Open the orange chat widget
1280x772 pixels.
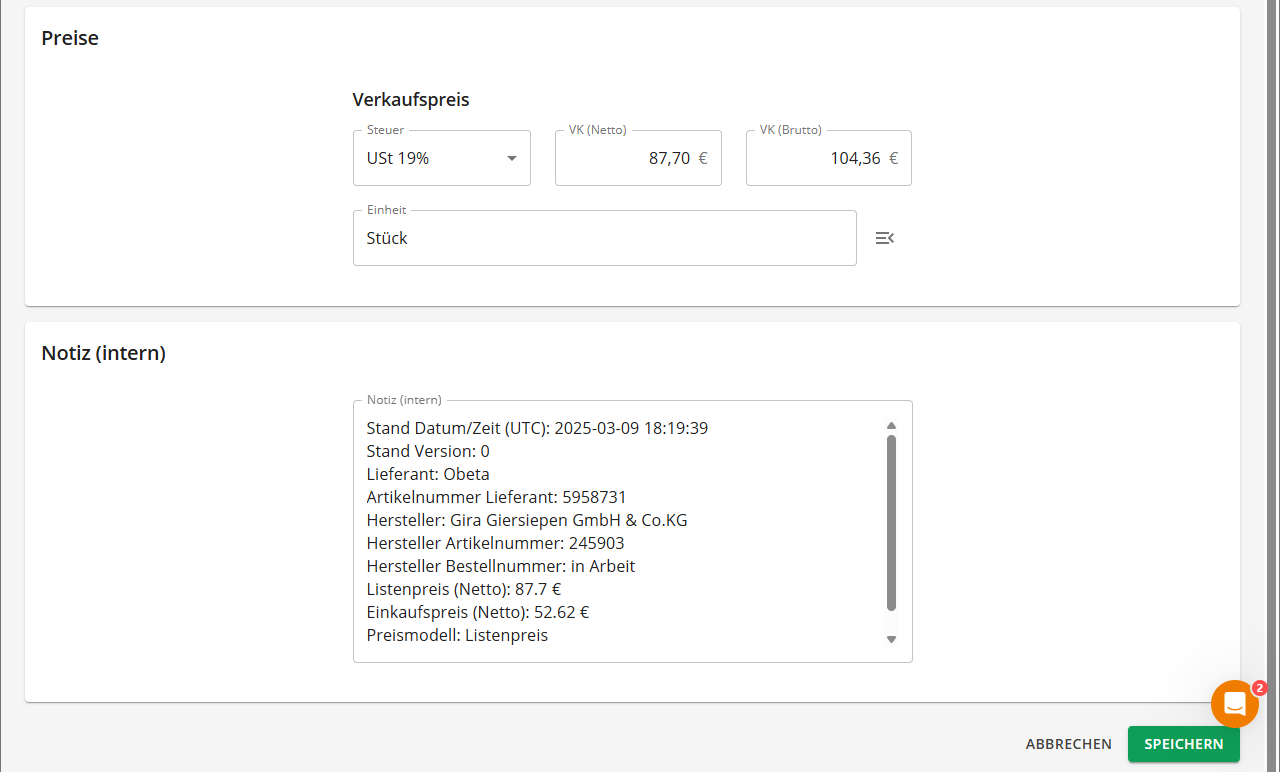[x=1235, y=704]
